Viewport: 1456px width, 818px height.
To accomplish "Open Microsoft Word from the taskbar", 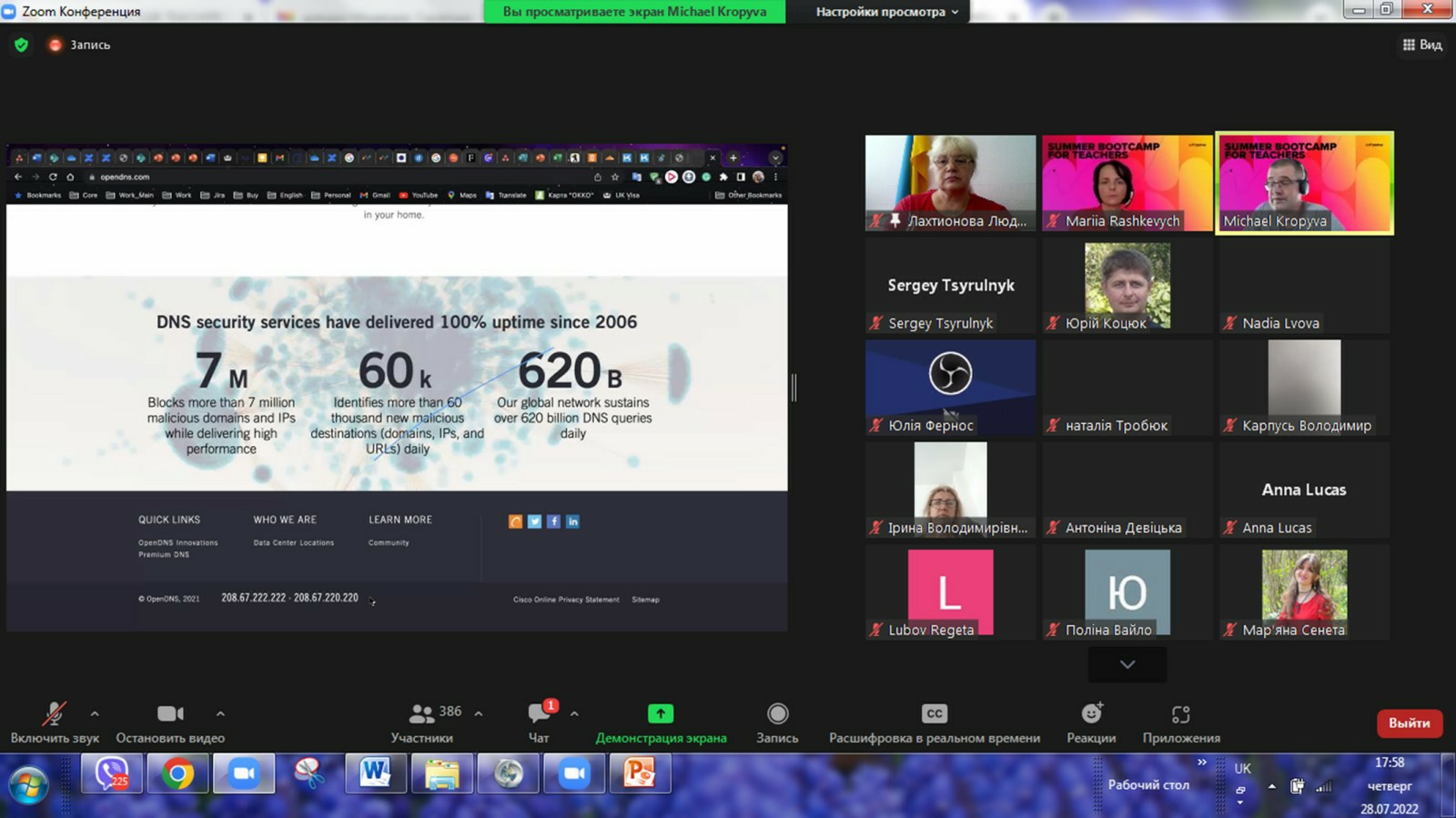I will [375, 774].
